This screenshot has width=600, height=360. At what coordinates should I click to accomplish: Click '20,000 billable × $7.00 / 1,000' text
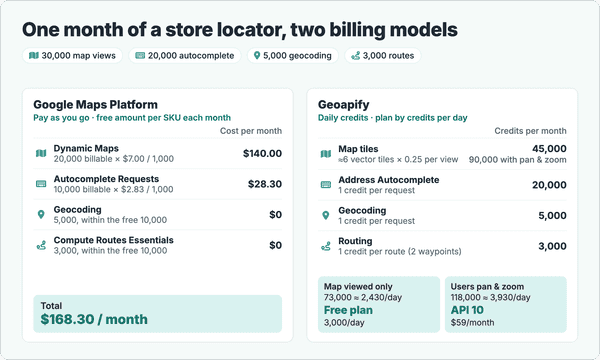114,159
